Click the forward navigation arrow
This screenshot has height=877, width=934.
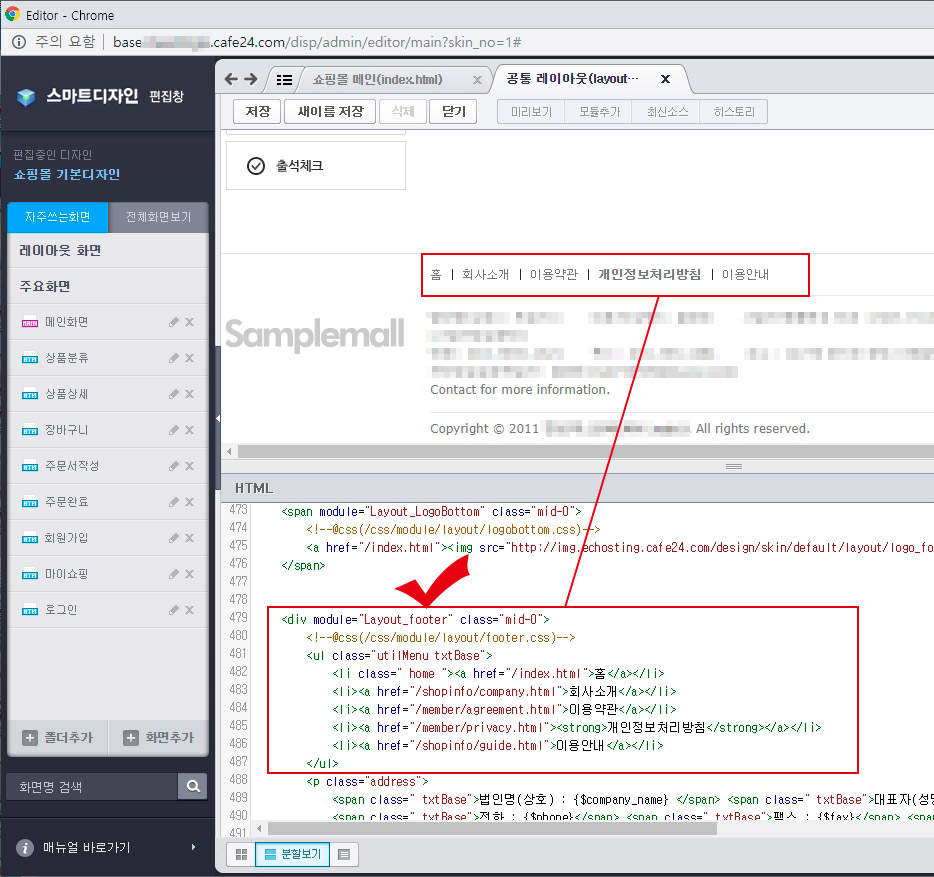click(252, 78)
